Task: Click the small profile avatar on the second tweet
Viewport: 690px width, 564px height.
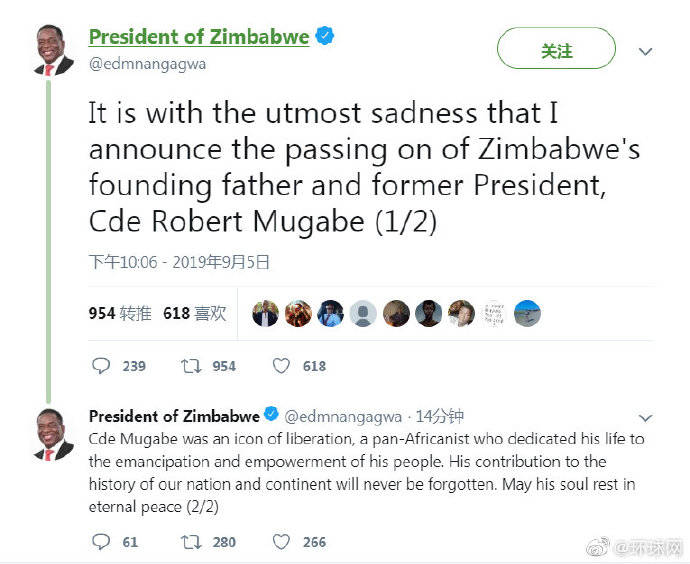Action: 52,434
